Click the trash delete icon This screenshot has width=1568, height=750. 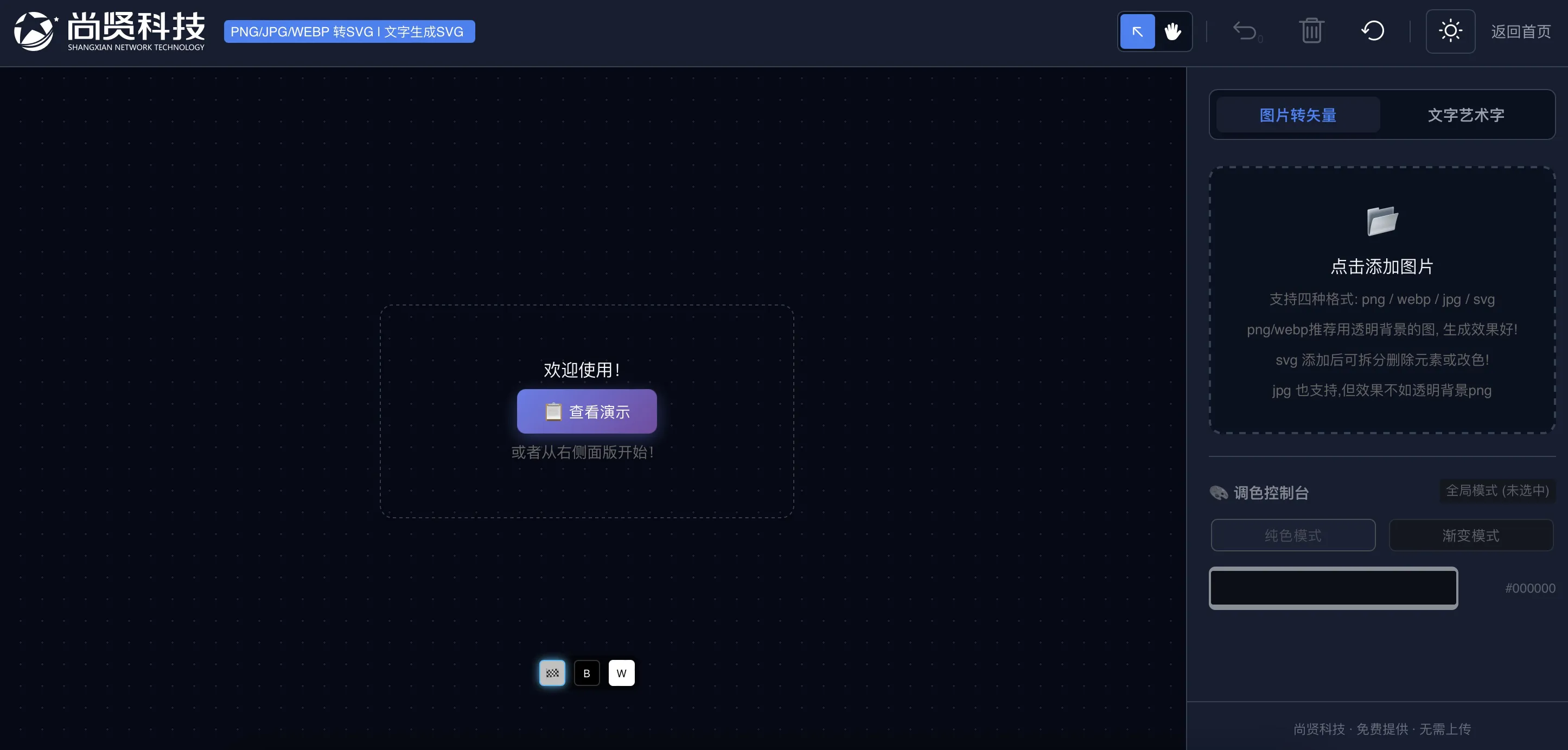1311,31
